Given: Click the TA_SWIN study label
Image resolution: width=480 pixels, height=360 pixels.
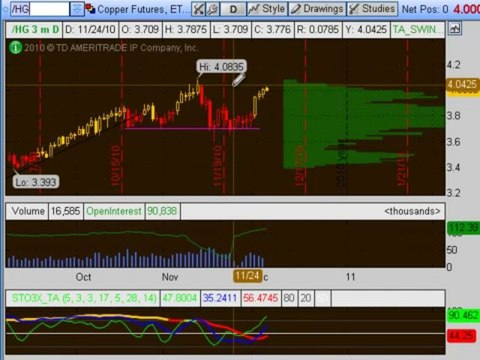Looking at the screenshot, I should [x=417, y=29].
